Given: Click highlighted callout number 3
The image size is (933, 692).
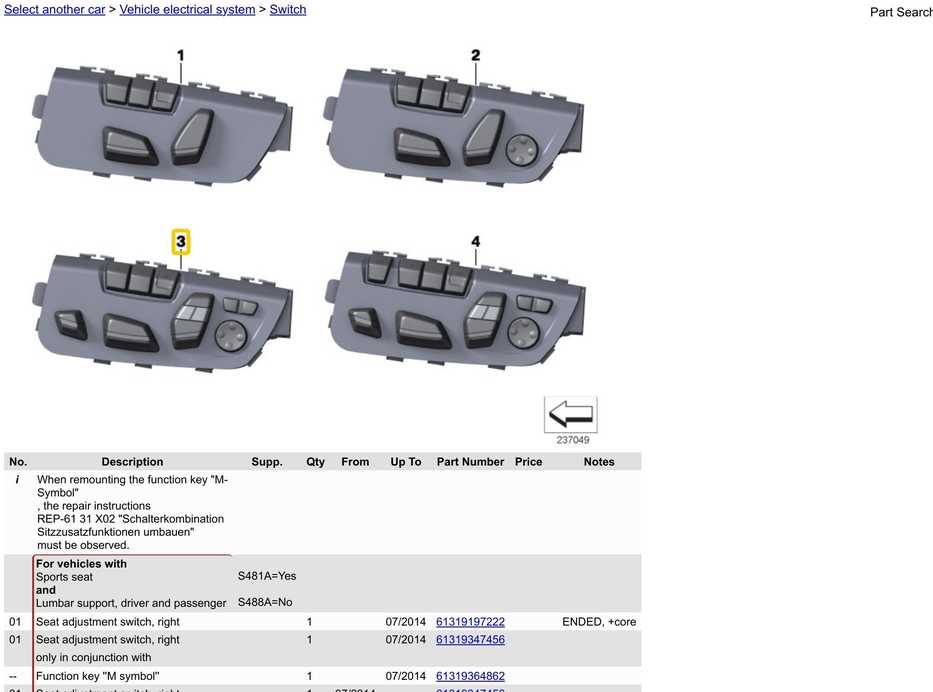Looking at the screenshot, I should pos(181,242).
